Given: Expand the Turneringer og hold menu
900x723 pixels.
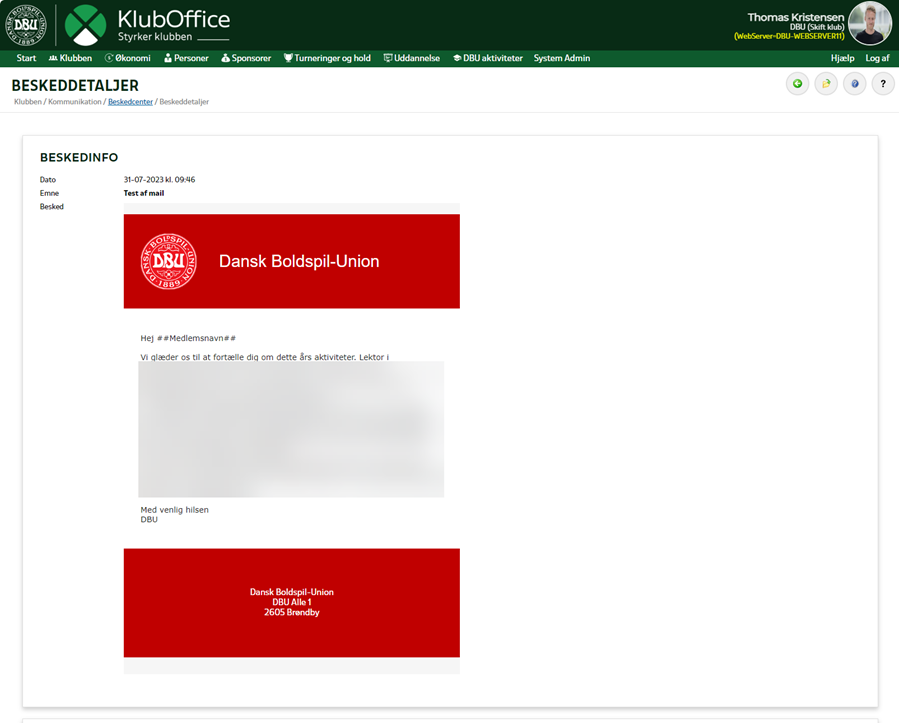Looking at the screenshot, I should [327, 58].
